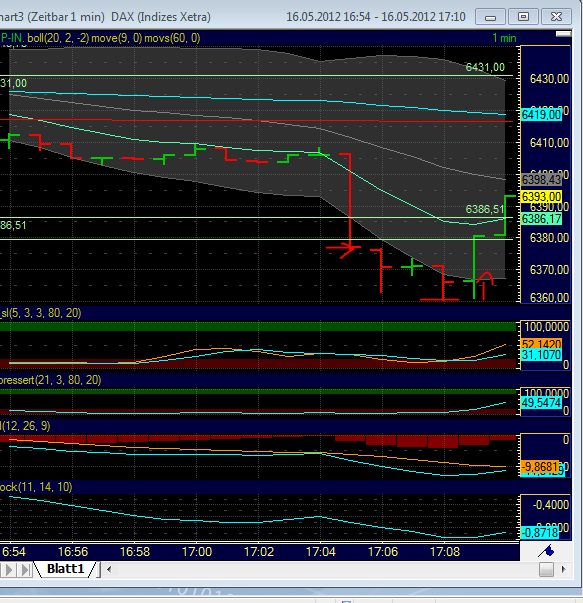This screenshot has width=583, height=603.
Task: Click the date range text in title bar
Action: [376, 17]
